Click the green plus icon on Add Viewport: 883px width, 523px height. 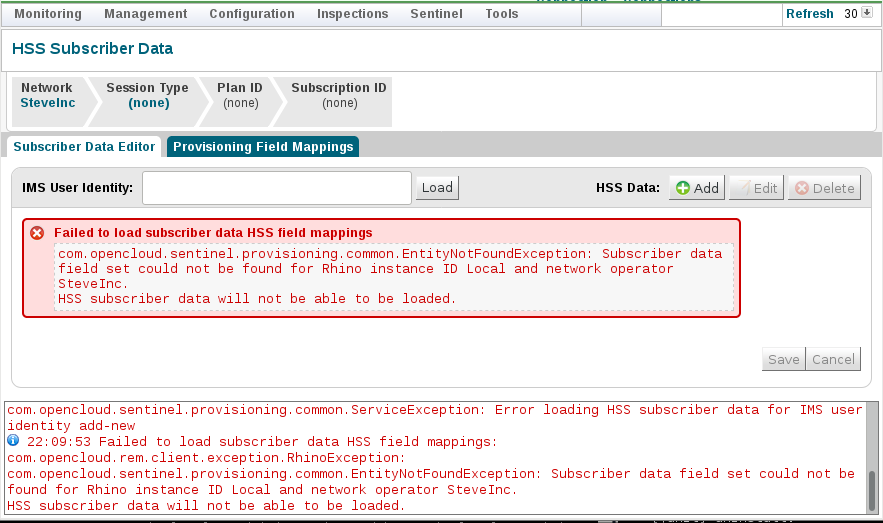(683, 188)
